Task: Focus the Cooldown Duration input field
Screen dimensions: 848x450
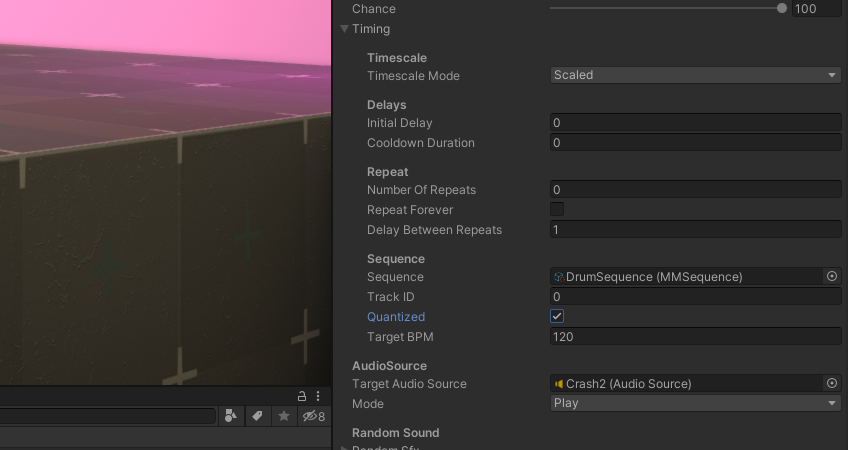Action: [x=695, y=143]
